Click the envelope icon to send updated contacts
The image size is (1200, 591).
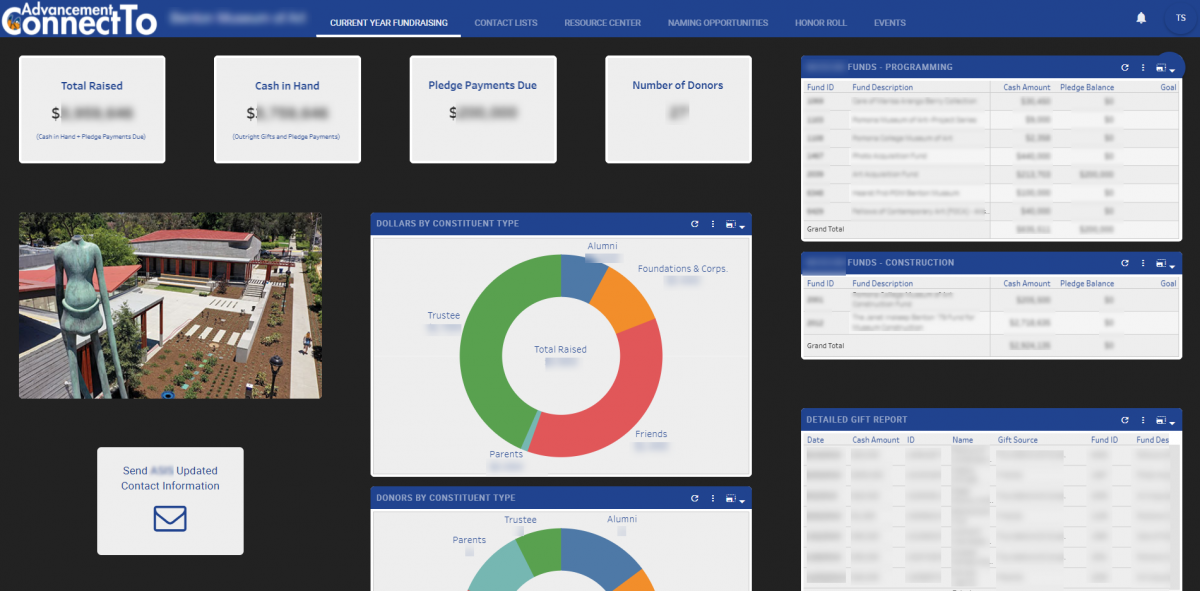coord(170,519)
